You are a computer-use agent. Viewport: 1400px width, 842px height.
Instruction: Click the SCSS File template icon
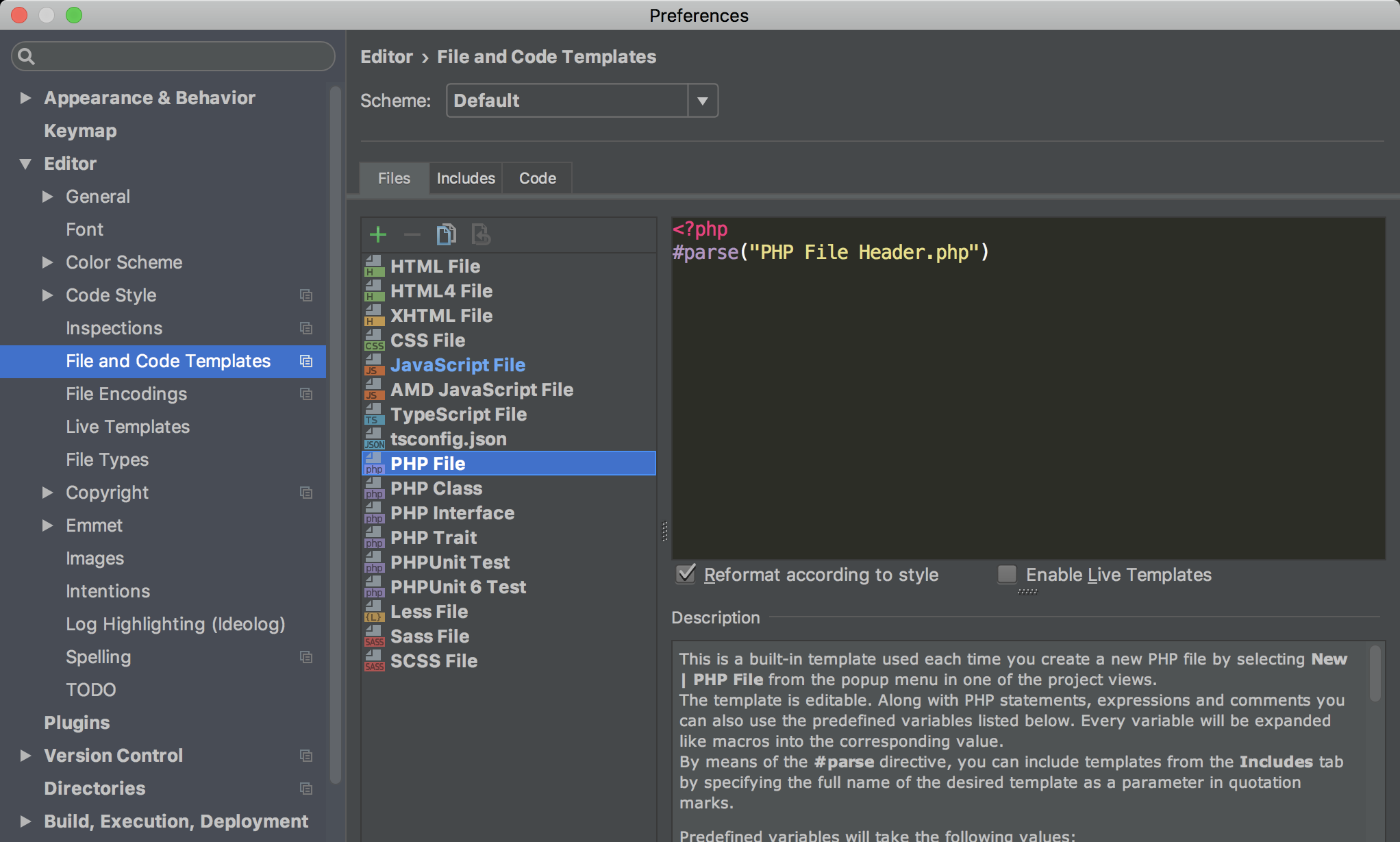374,661
